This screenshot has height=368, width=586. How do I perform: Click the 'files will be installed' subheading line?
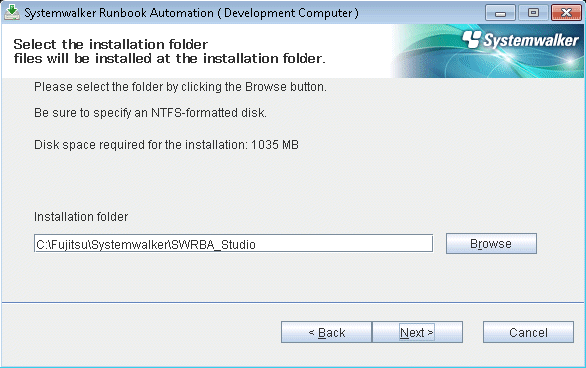[169, 59]
